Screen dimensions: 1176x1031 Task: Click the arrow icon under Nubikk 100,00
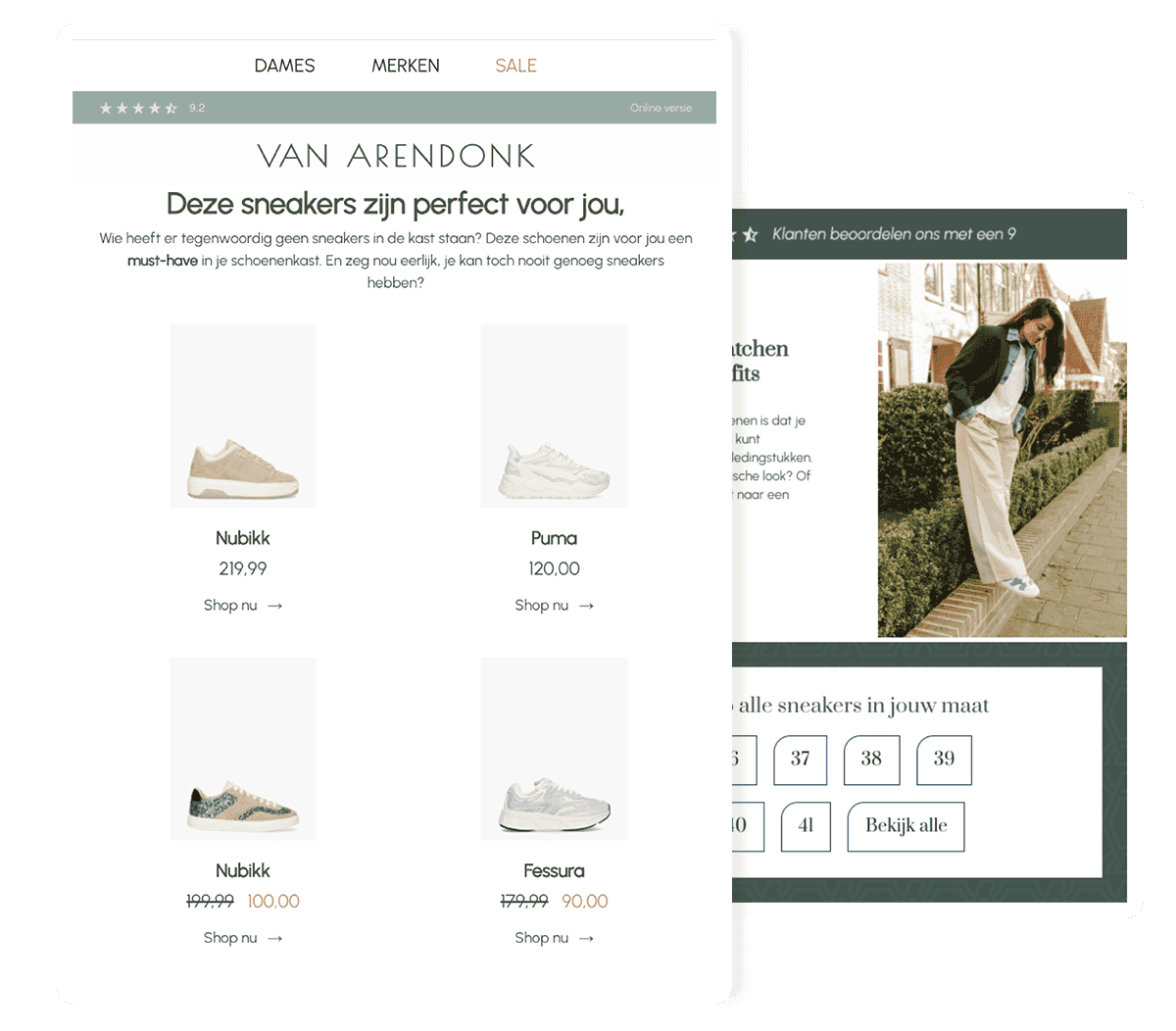pos(275,938)
